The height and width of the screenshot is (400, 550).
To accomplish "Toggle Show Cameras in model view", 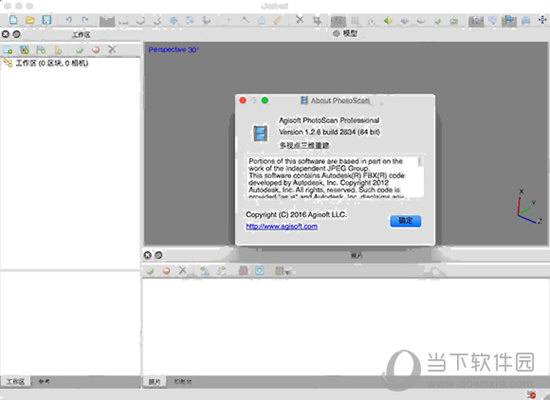I will [x=476, y=21].
